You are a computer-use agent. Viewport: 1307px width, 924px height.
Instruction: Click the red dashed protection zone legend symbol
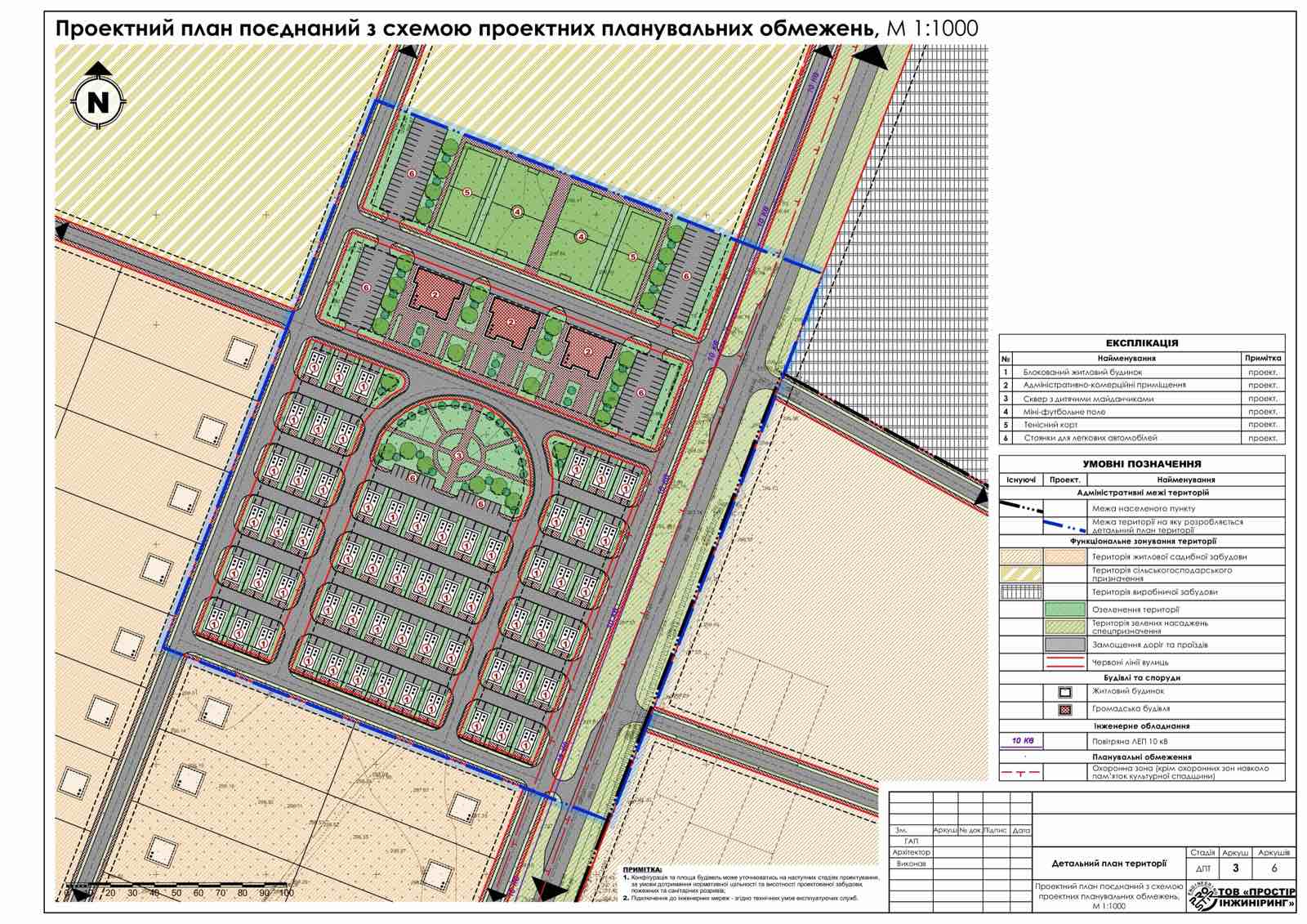pos(1022,771)
